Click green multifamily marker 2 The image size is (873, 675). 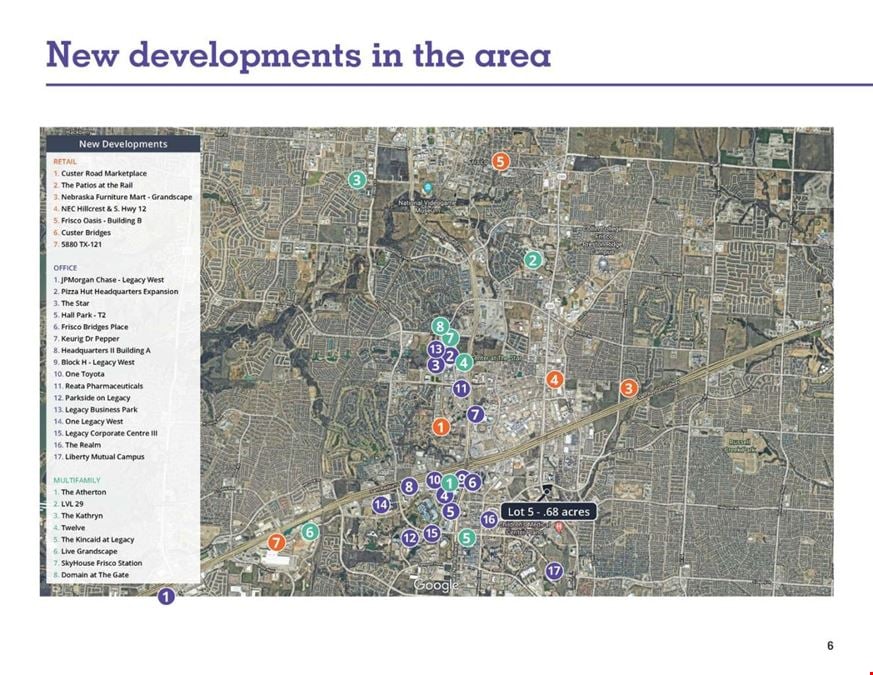(533, 260)
